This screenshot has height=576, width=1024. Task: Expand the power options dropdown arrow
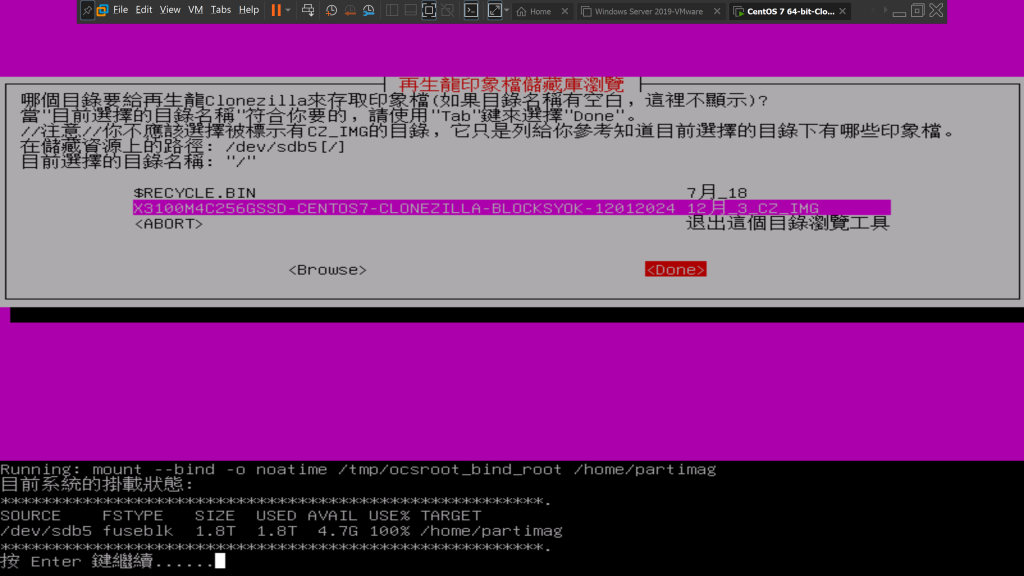pos(289,10)
